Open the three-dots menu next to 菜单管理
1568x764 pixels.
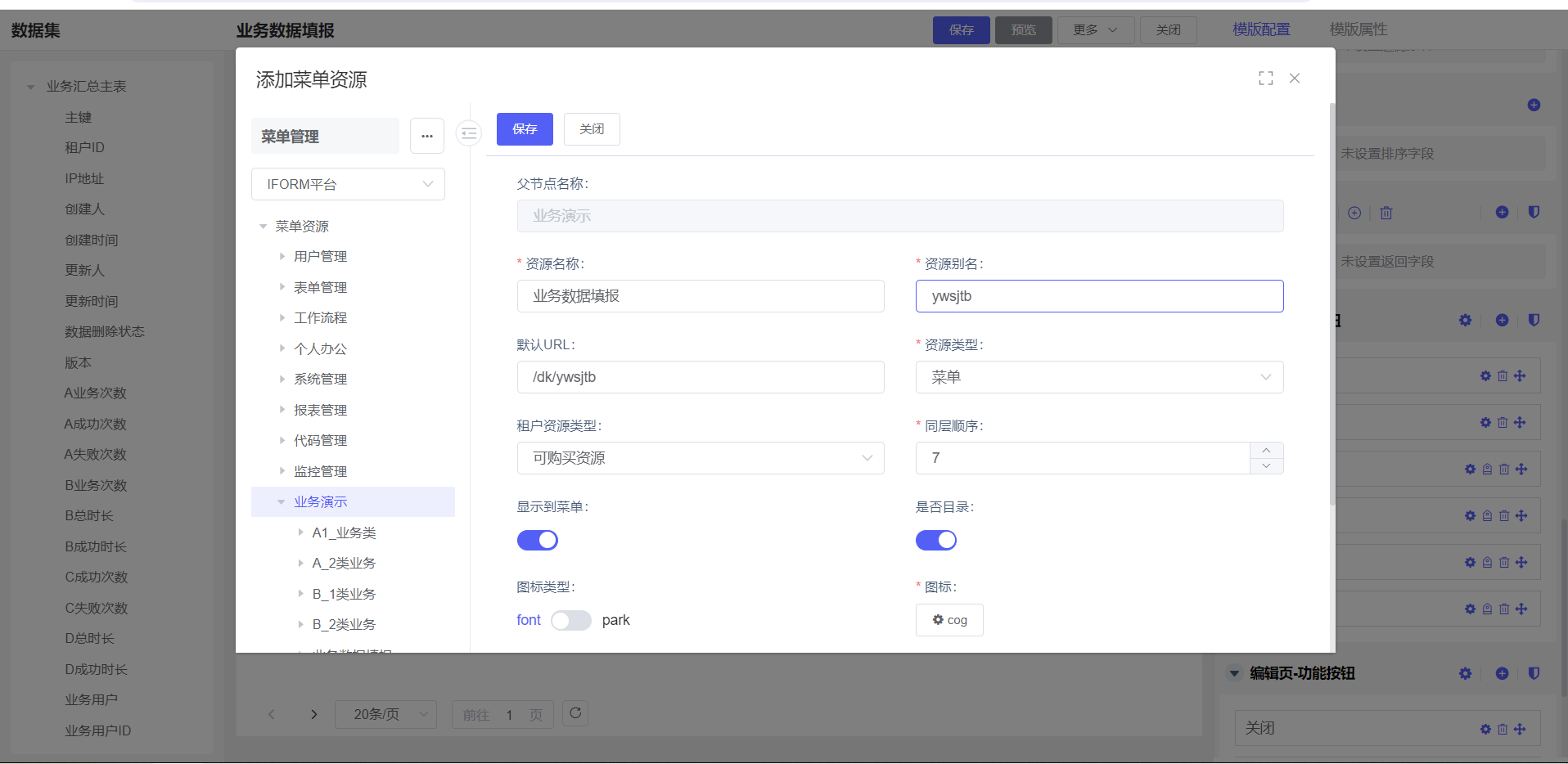(427, 136)
